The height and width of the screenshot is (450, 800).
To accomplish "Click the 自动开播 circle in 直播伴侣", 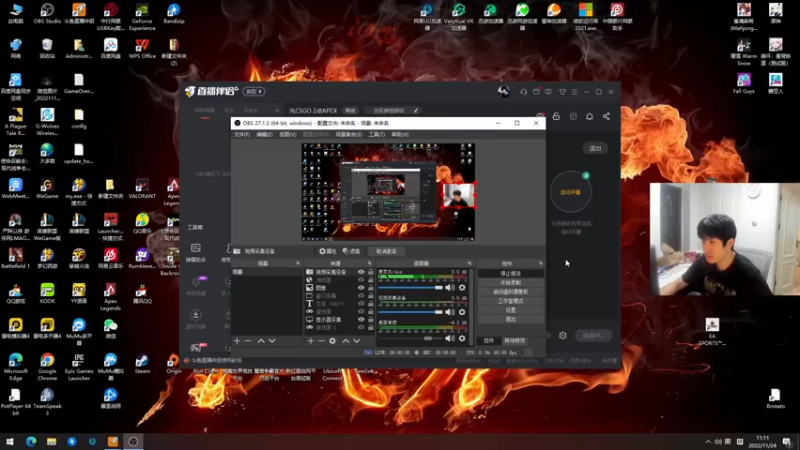I will click(570, 192).
